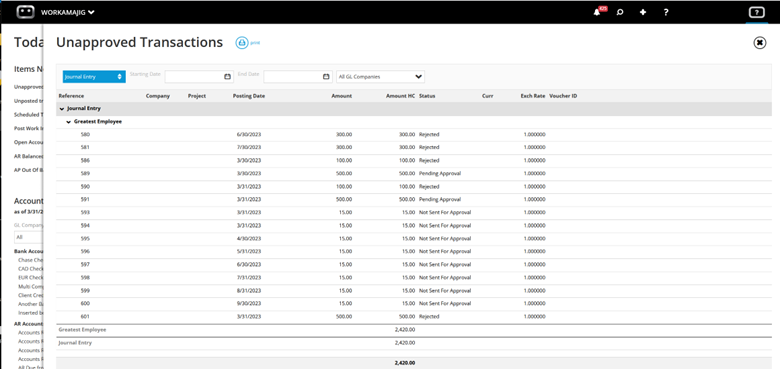
Task: Select journal entry reference 598
Action: coord(85,277)
